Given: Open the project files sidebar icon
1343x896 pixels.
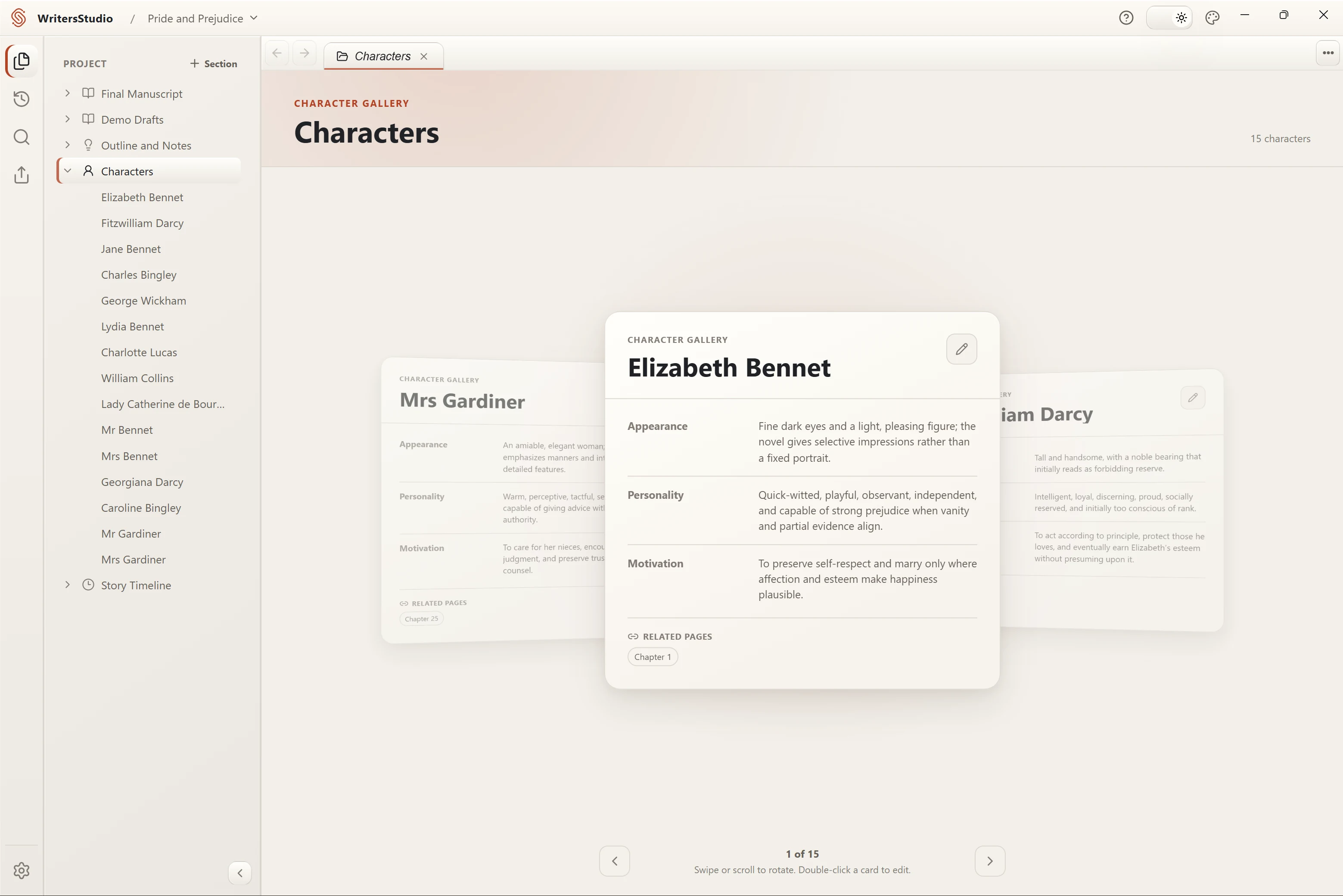Looking at the screenshot, I should [22, 61].
